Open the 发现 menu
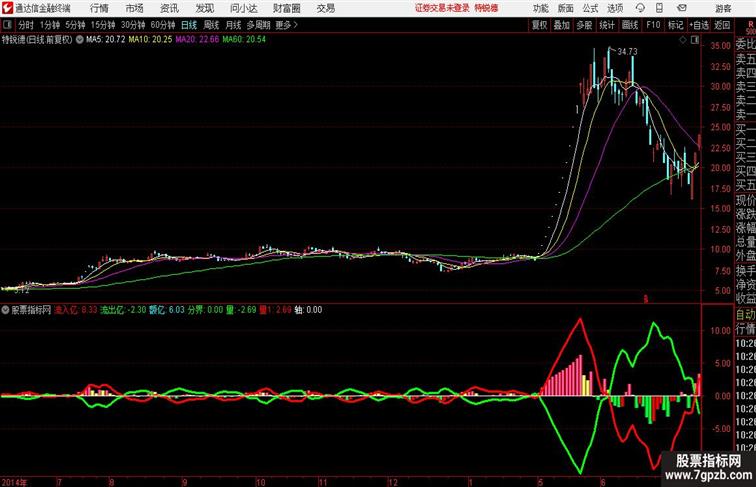Image resolution: width=756 pixels, height=487 pixels. click(x=205, y=8)
